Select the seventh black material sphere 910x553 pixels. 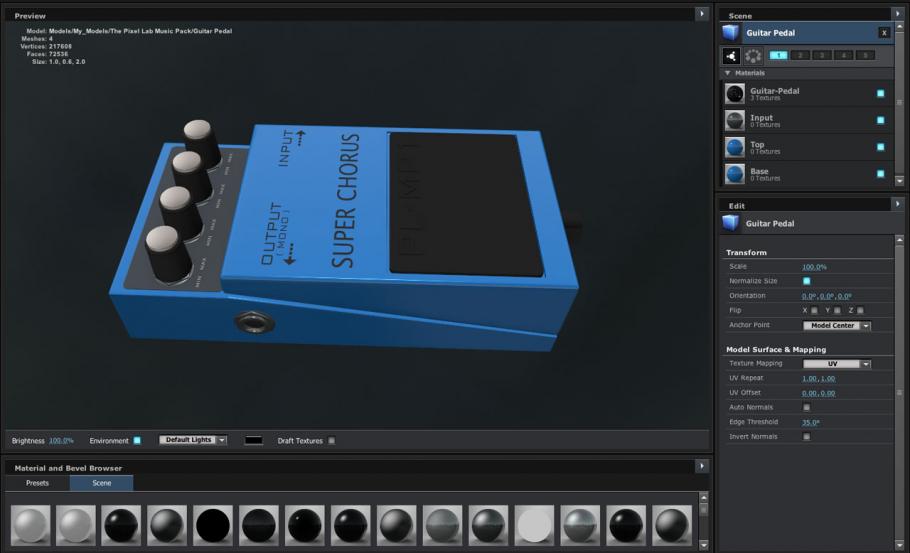(305, 525)
